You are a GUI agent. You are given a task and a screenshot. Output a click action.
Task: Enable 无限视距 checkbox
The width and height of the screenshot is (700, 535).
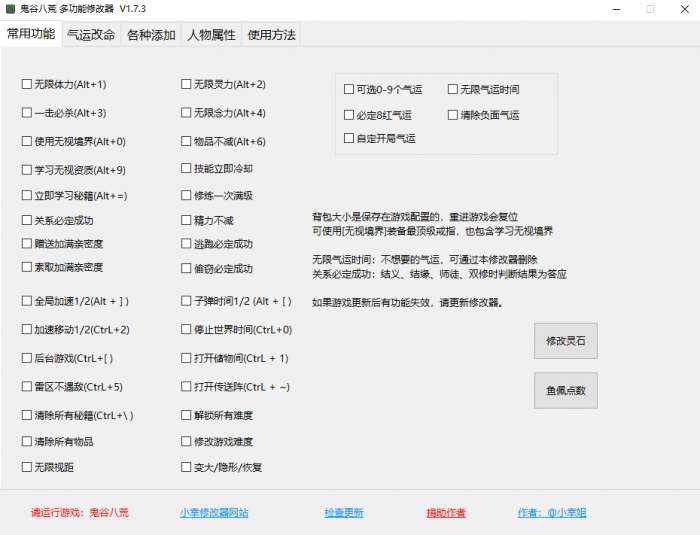click(x=48, y=467)
